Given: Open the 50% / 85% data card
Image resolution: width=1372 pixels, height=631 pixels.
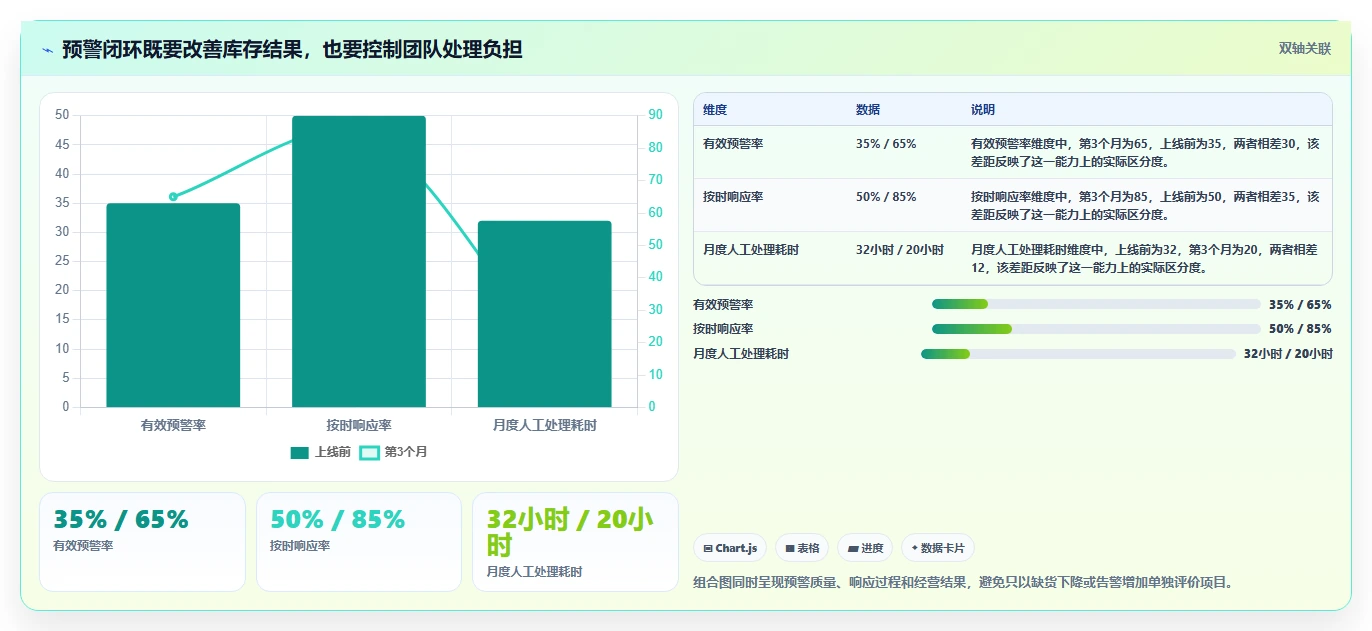Looking at the screenshot, I should tap(358, 541).
